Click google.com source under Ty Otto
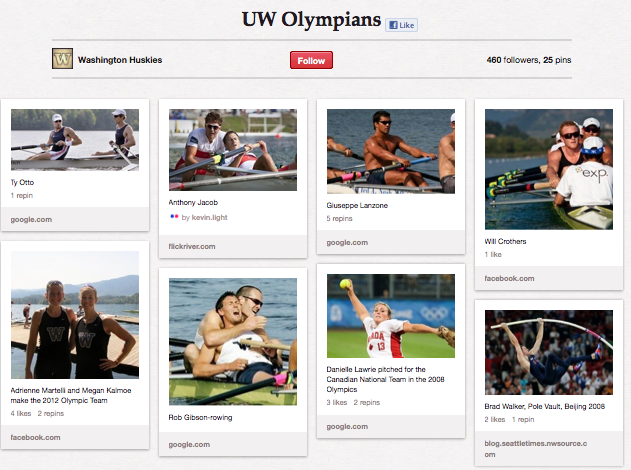The height and width of the screenshot is (470, 631). pos(31,220)
